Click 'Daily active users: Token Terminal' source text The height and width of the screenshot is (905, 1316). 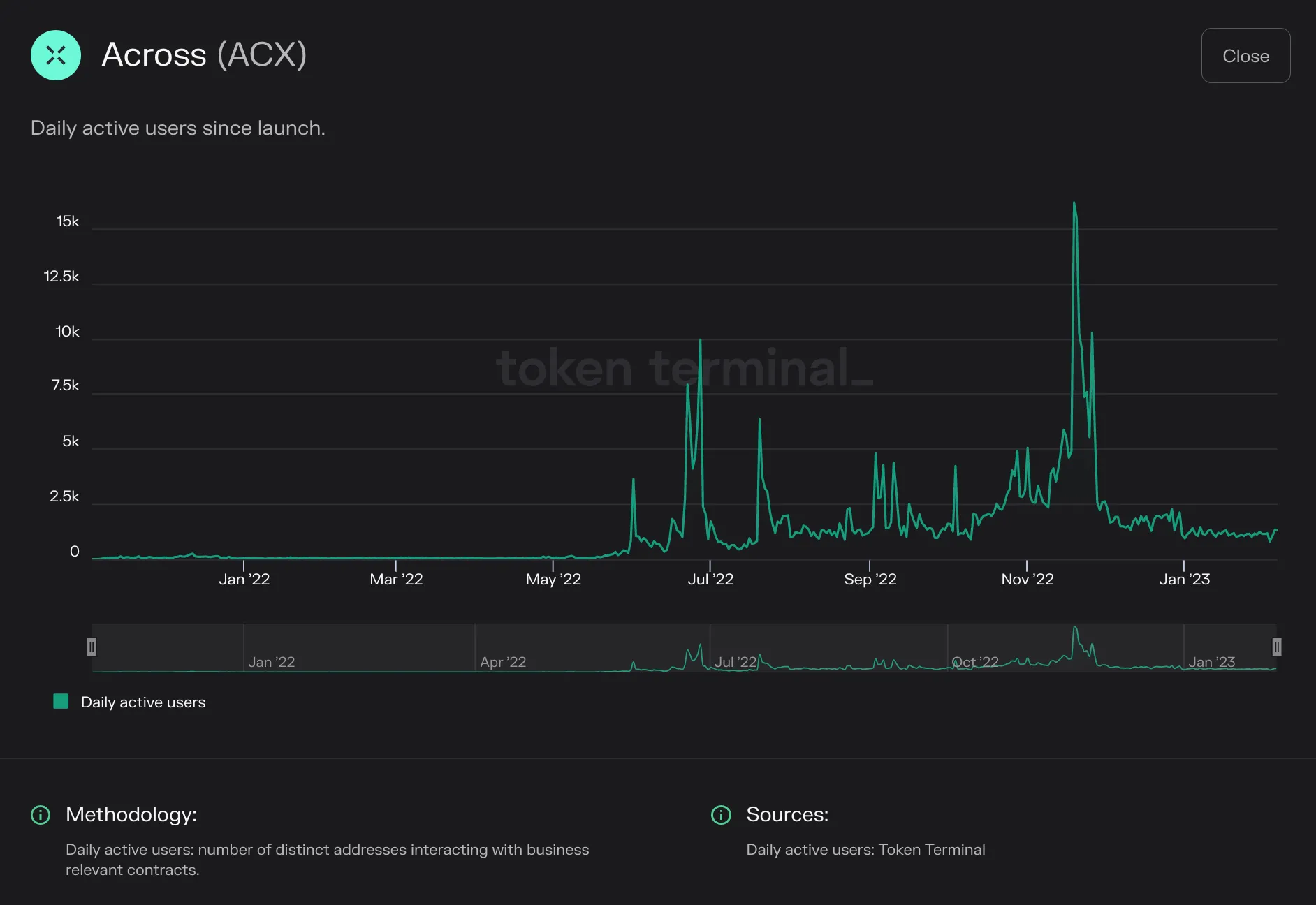(865, 850)
